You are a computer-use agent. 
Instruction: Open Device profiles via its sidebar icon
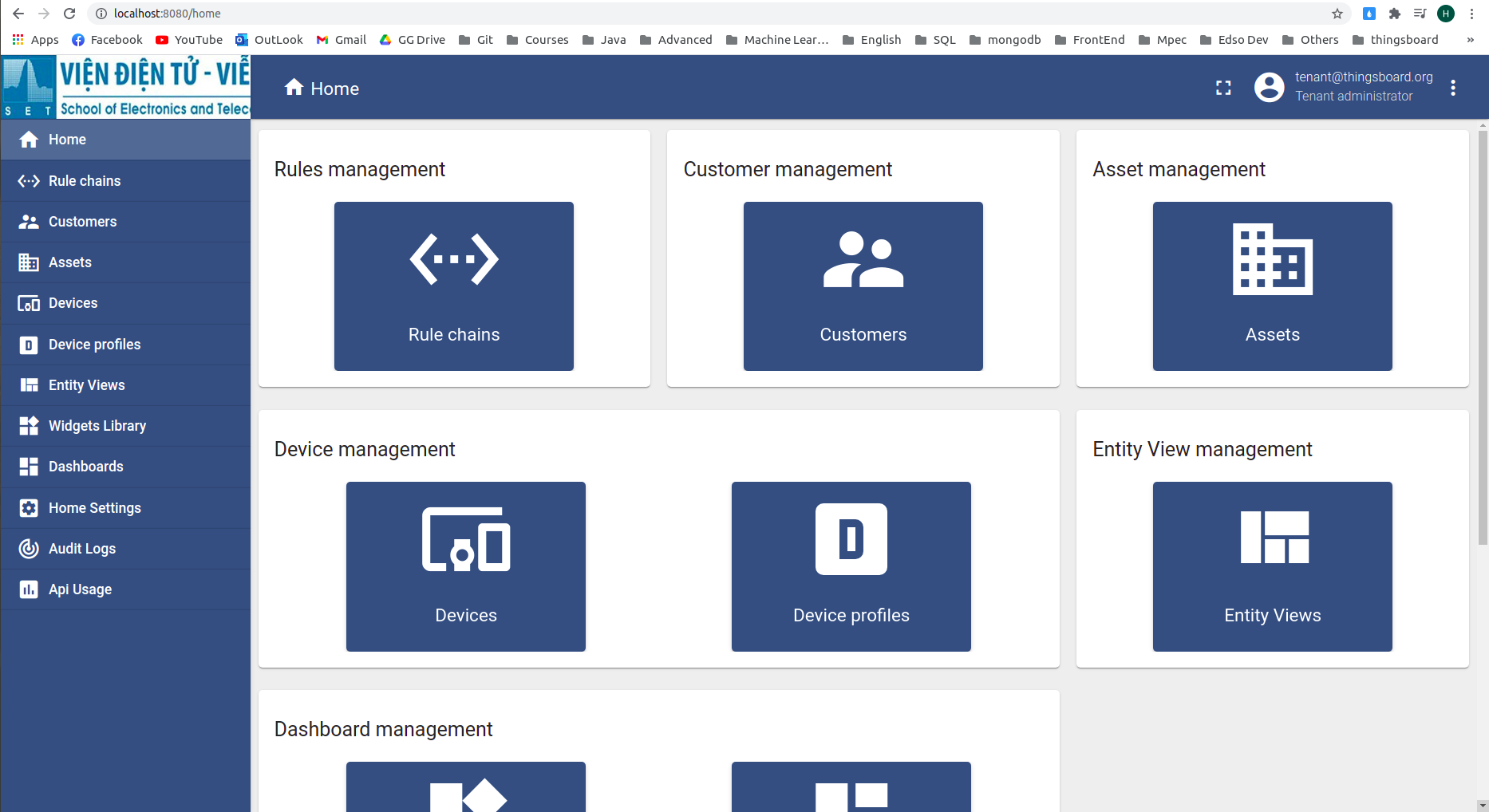coord(29,344)
